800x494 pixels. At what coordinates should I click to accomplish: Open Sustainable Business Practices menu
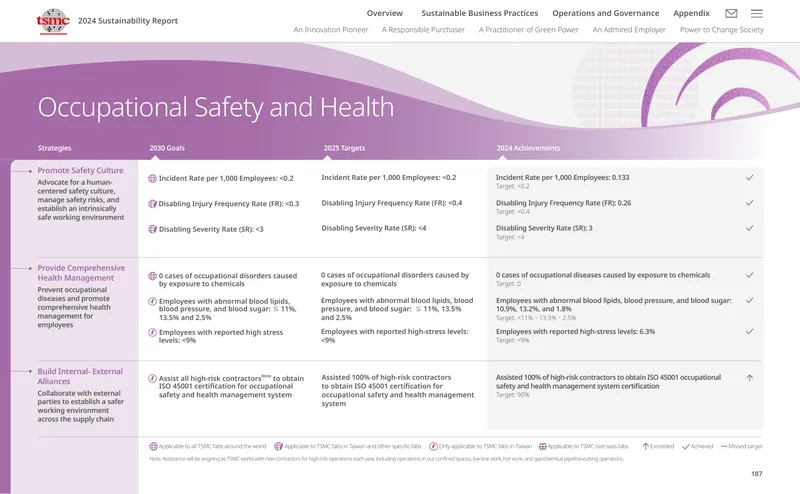point(480,13)
